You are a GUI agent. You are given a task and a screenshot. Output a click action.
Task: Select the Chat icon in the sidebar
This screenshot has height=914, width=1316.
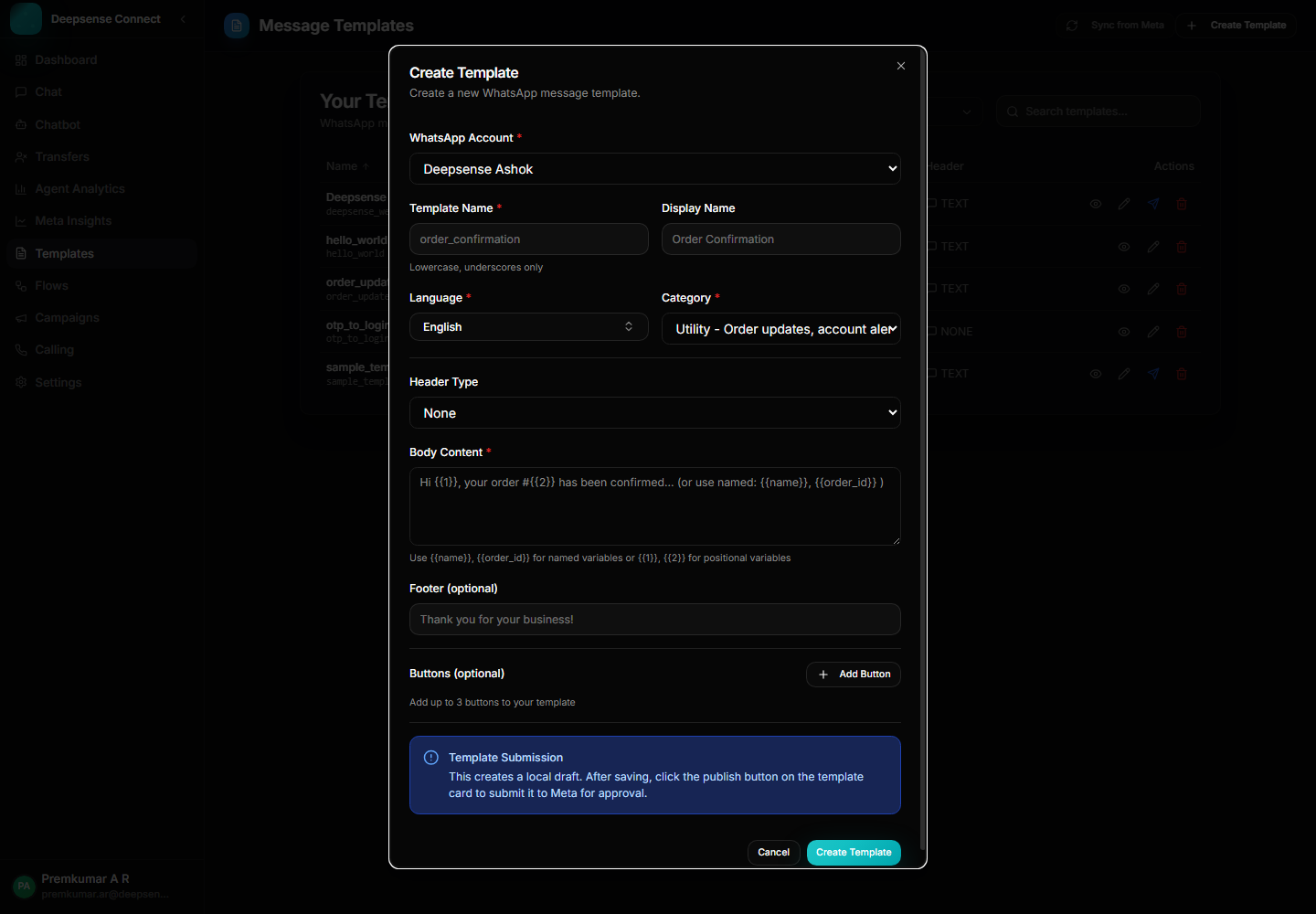point(48,91)
